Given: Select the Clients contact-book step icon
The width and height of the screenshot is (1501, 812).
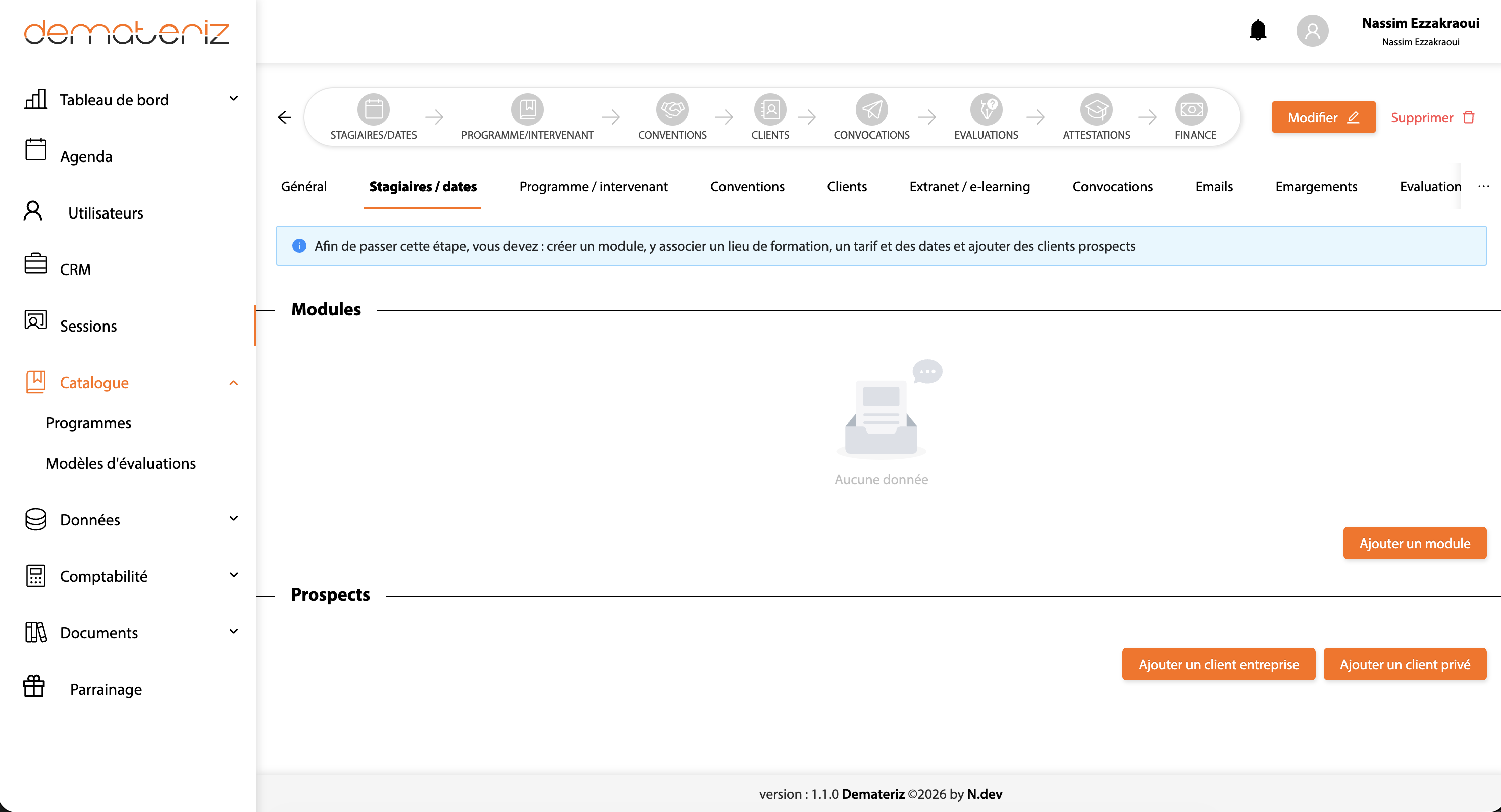Looking at the screenshot, I should [770, 109].
